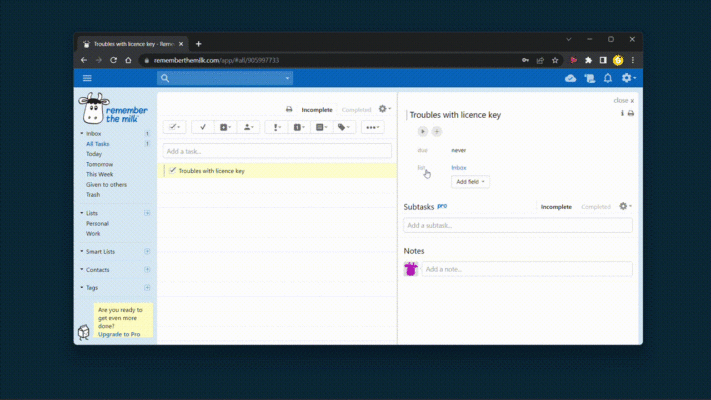Open the search options dropdown arrow
Screen dimensions: 711x400
(x=287, y=78)
